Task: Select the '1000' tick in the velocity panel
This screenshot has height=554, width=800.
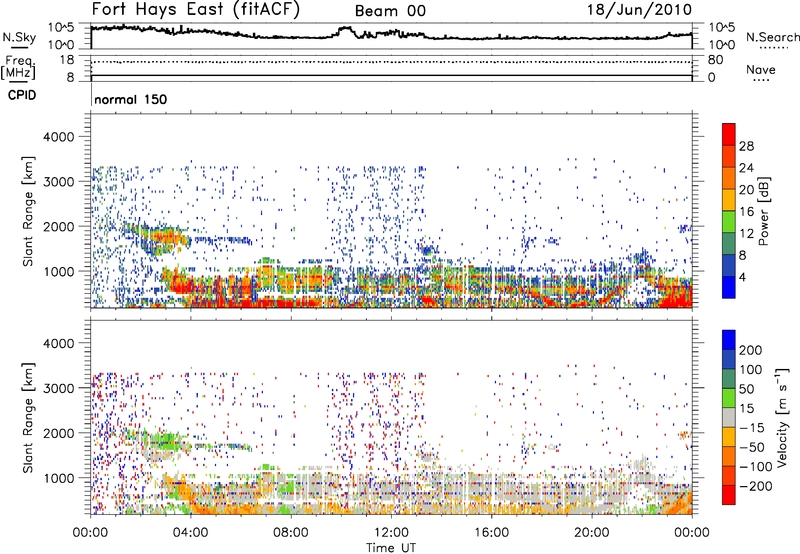Action: pos(58,478)
